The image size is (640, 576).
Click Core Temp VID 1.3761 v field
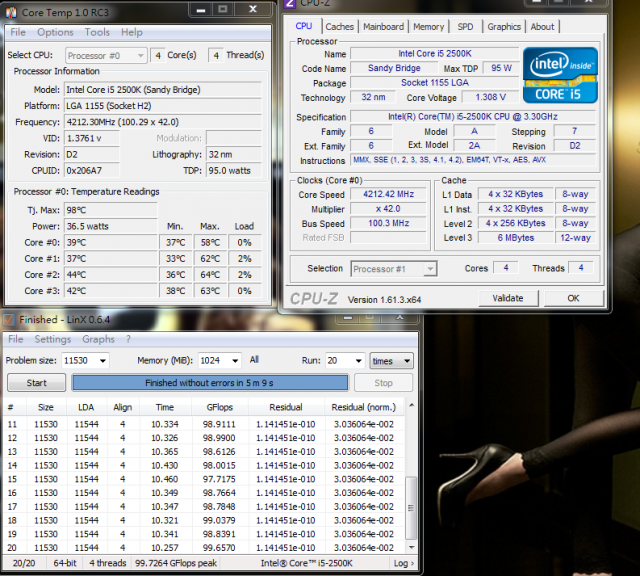pos(92,138)
